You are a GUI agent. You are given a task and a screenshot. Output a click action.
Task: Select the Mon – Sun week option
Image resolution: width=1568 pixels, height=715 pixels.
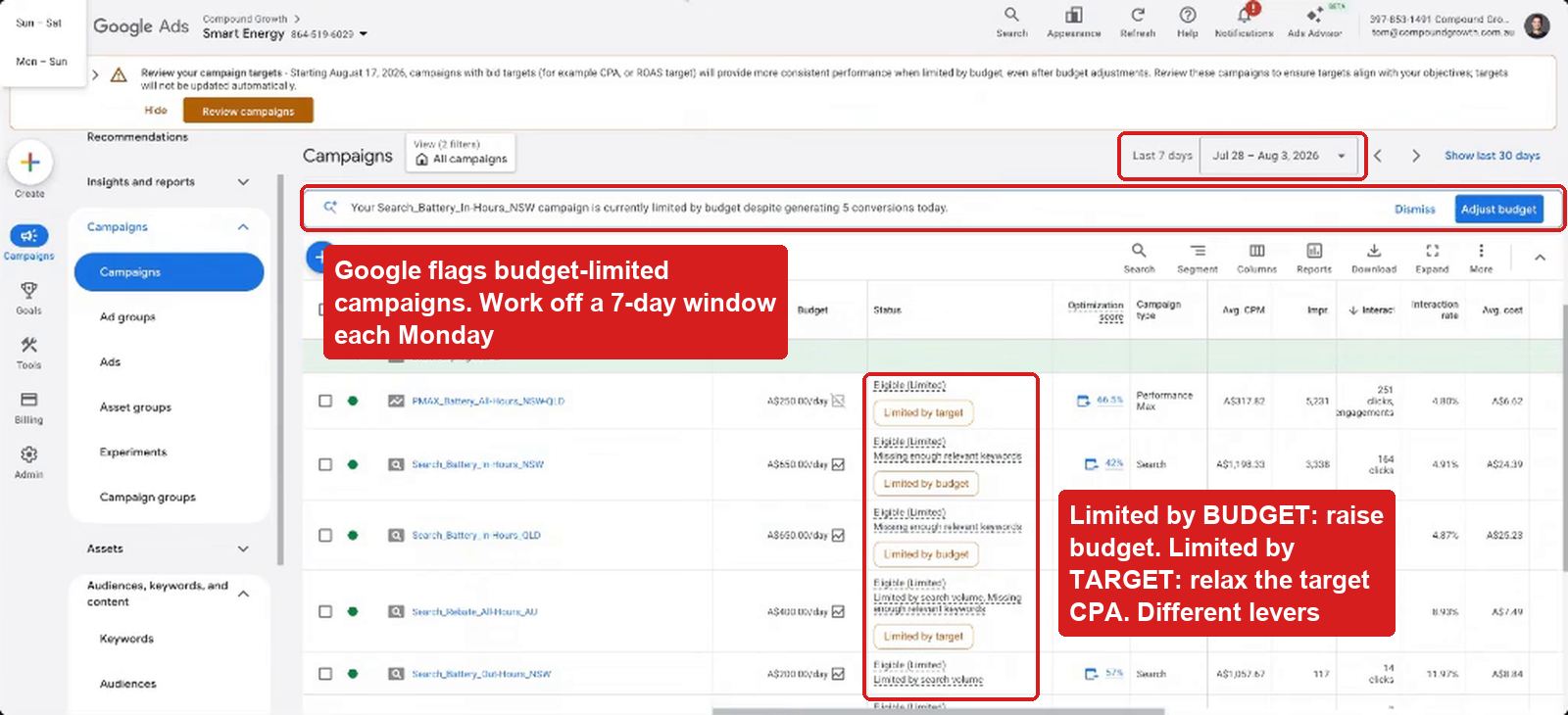coord(42,62)
